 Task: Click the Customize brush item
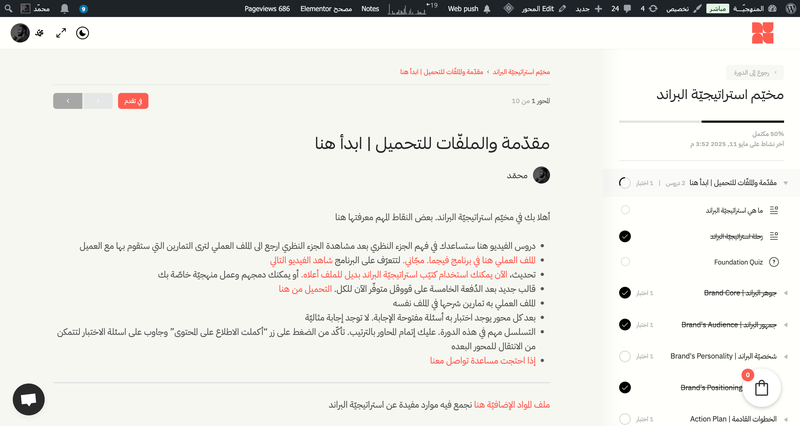[684, 9]
